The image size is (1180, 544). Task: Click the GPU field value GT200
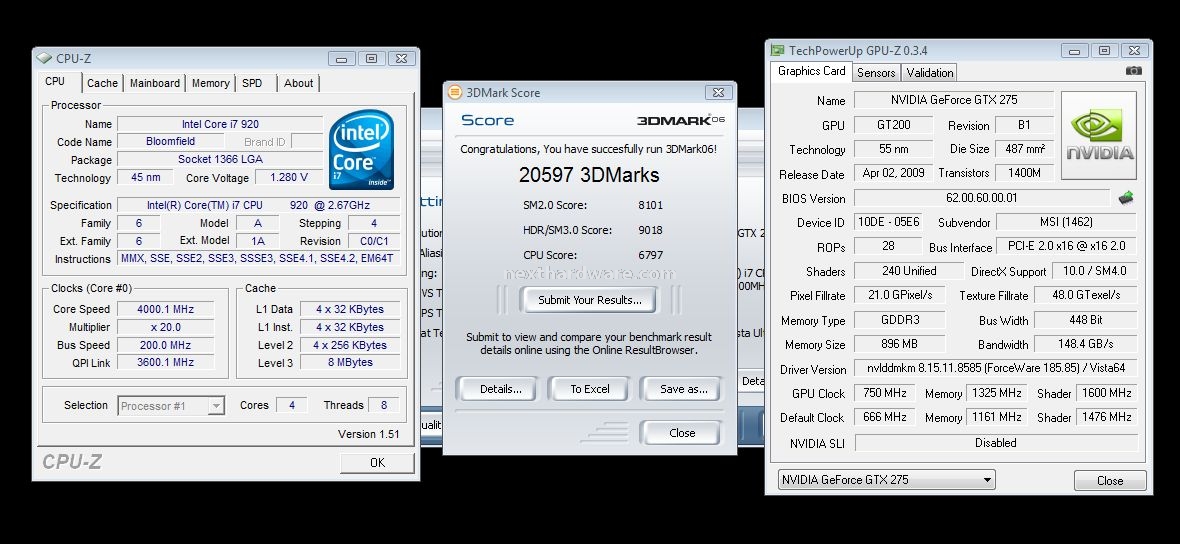pos(894,125)
